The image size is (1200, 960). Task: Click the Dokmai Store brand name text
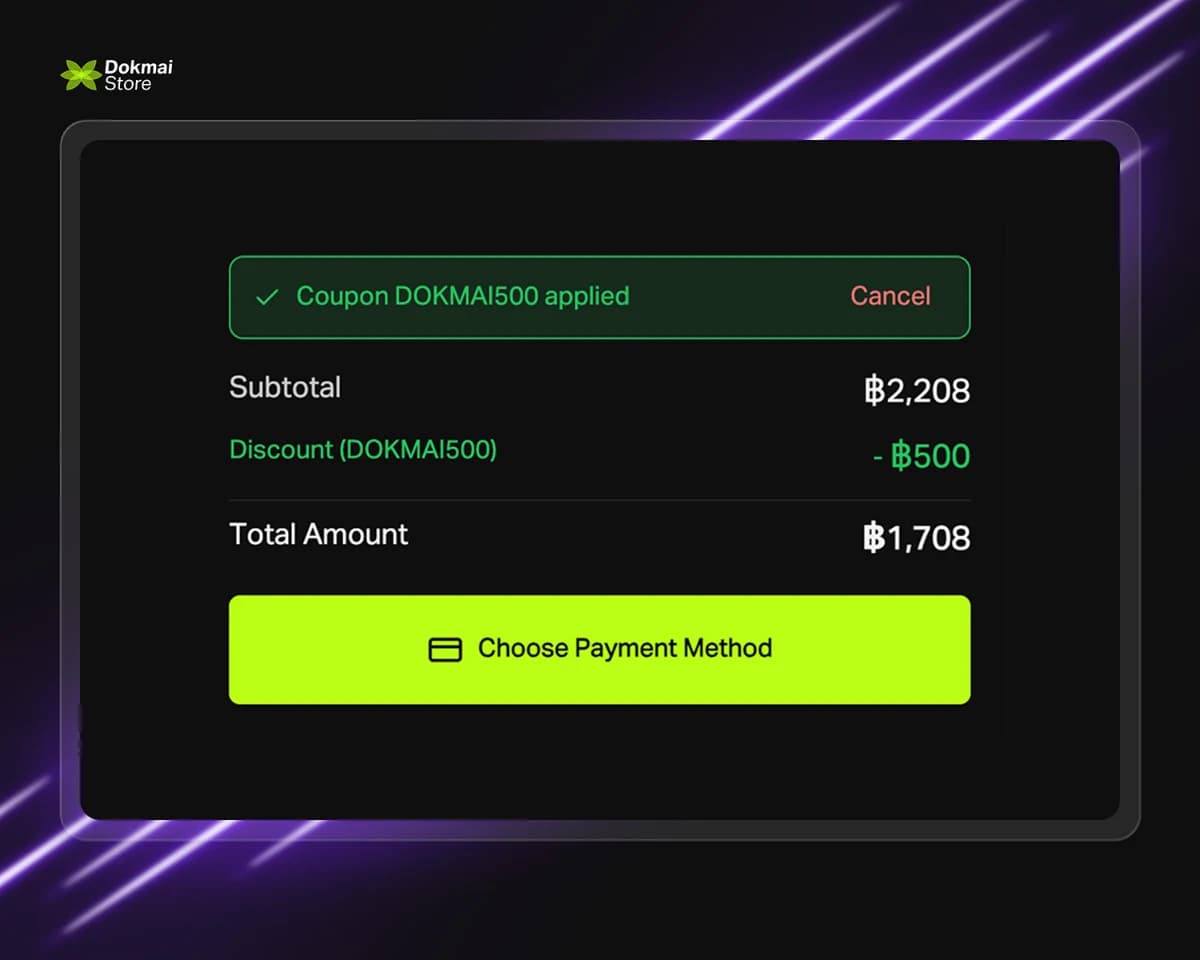[138, 75]
